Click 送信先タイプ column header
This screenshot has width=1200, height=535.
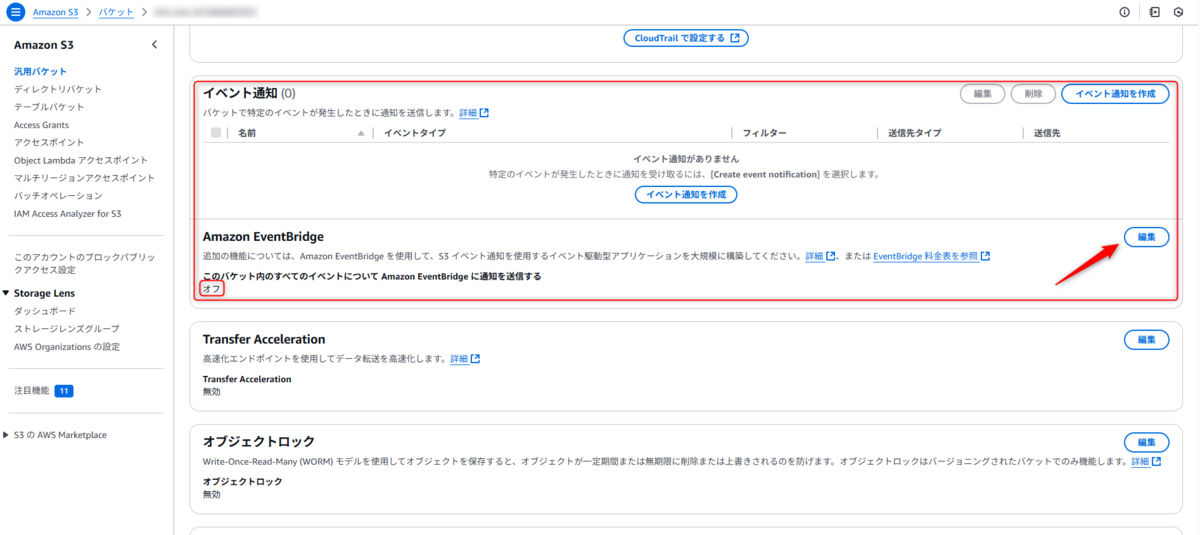coord(914,133)
